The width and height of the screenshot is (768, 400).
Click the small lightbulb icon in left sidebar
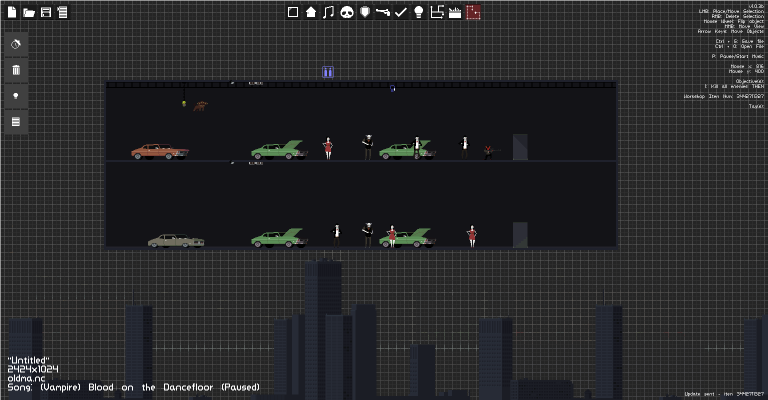click(x=16, y=96)
